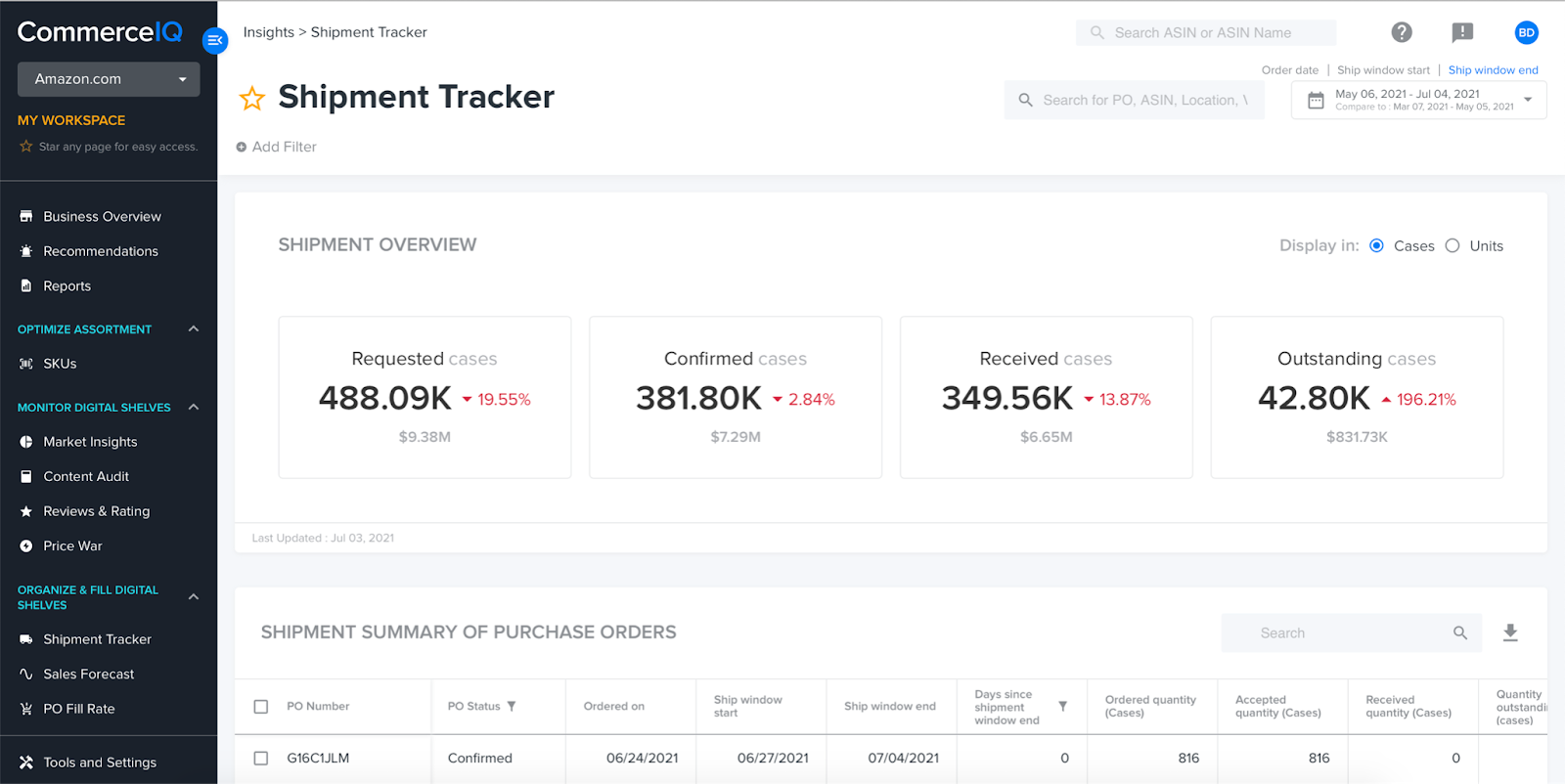Open Tools and Settings

pos(100,762)
